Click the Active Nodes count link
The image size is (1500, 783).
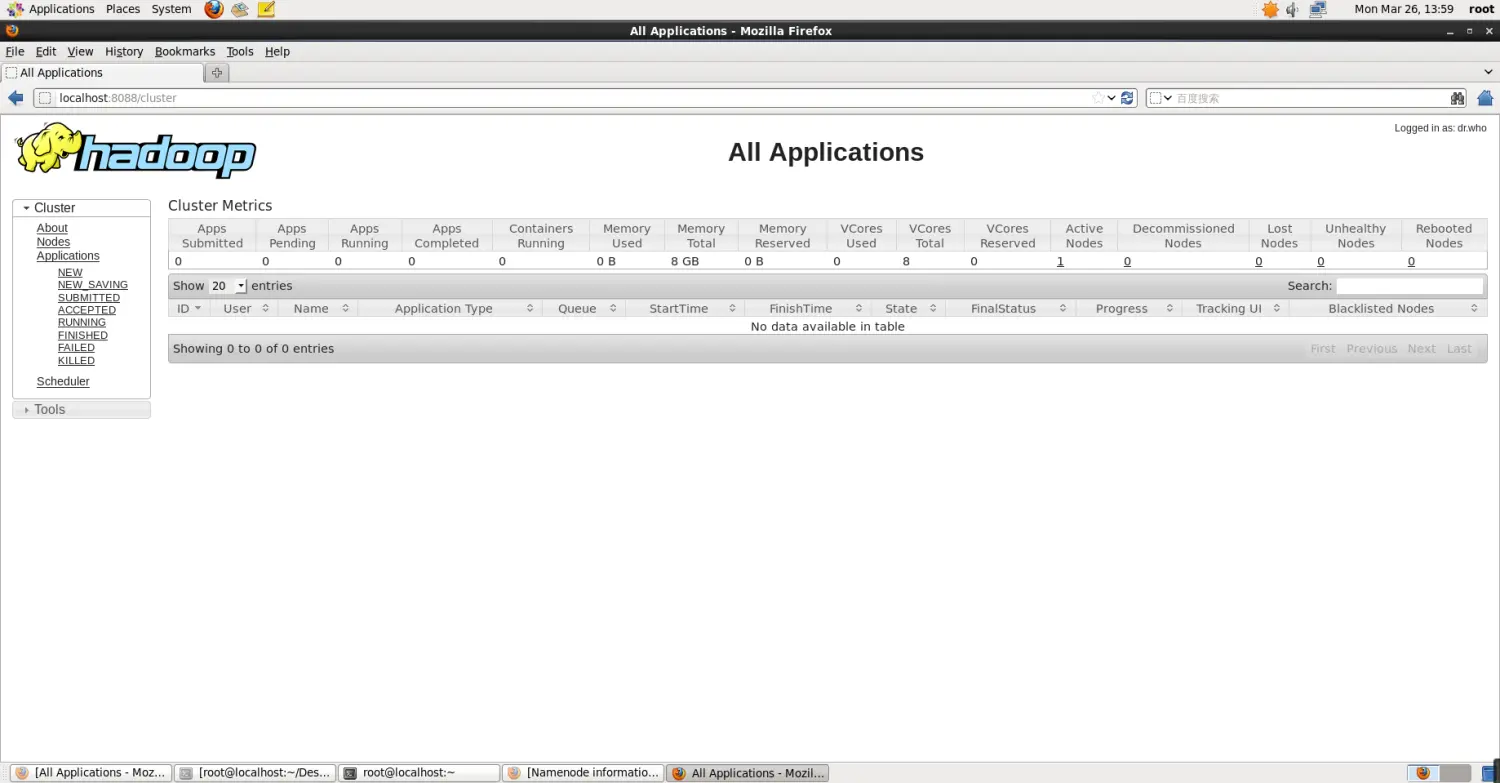[x=1060, y=261]
